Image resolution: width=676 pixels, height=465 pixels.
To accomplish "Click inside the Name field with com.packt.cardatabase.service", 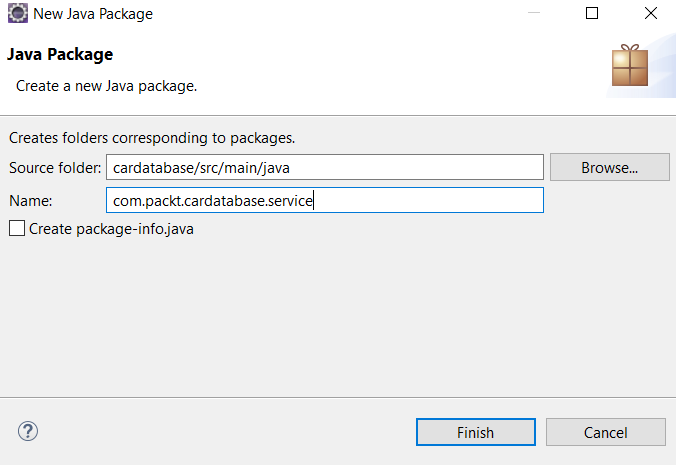I will 325,200.
